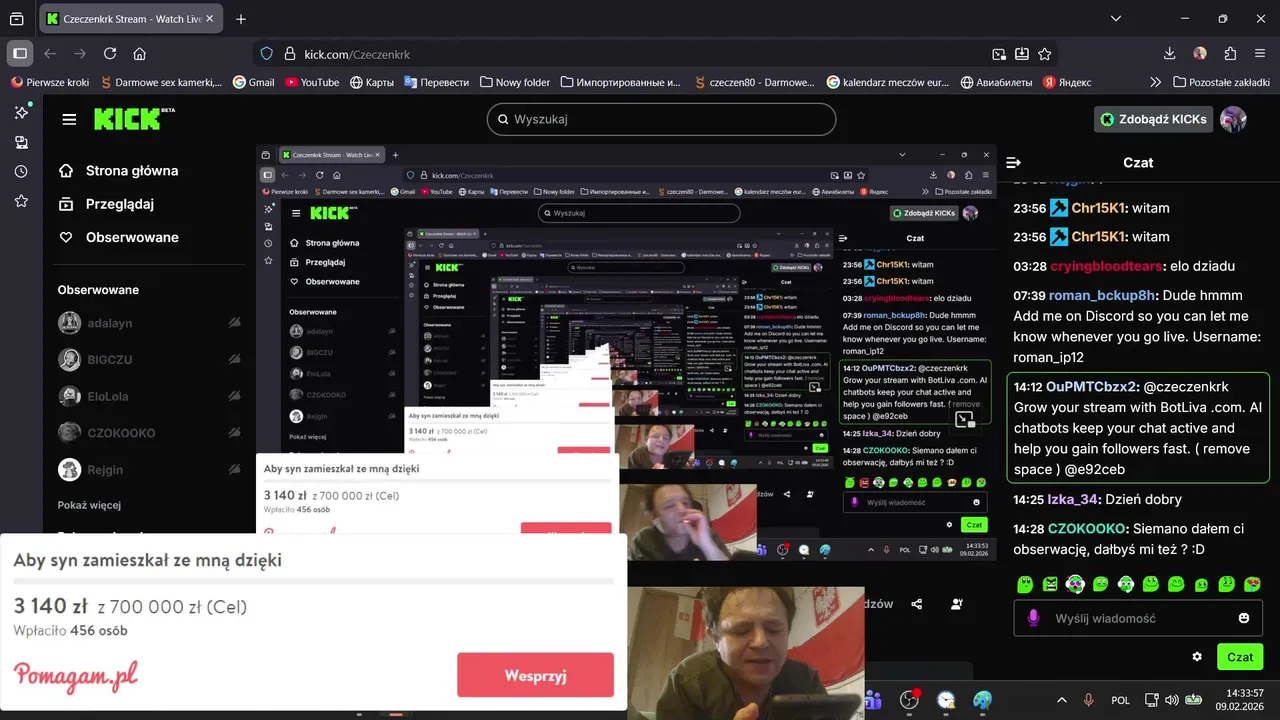Click the back navigation arrow
This screenshot has height=720, width=1280.
pos(50,54)
